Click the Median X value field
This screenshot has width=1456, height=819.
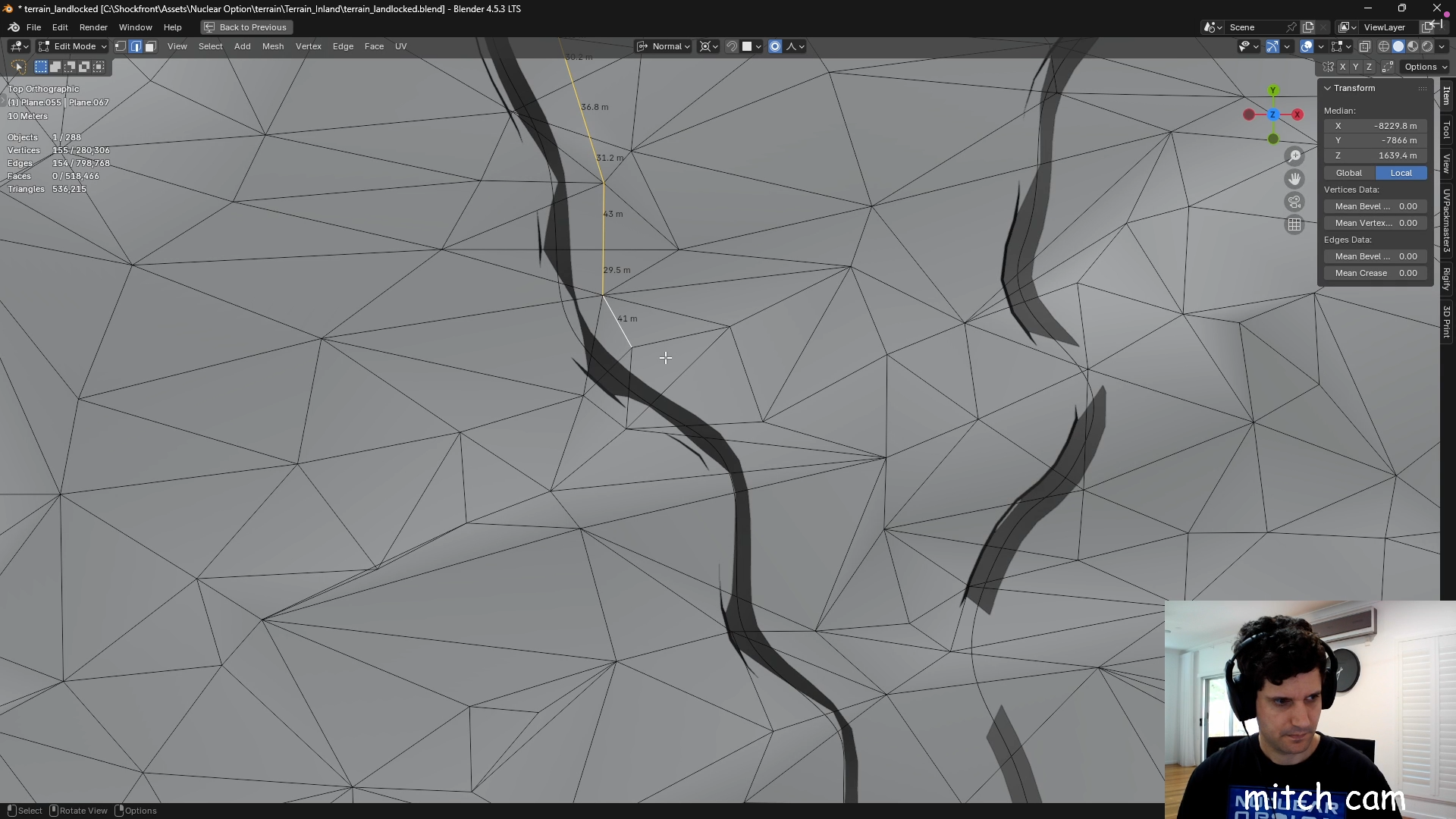pyautogui.click(x=1376, y=126)
